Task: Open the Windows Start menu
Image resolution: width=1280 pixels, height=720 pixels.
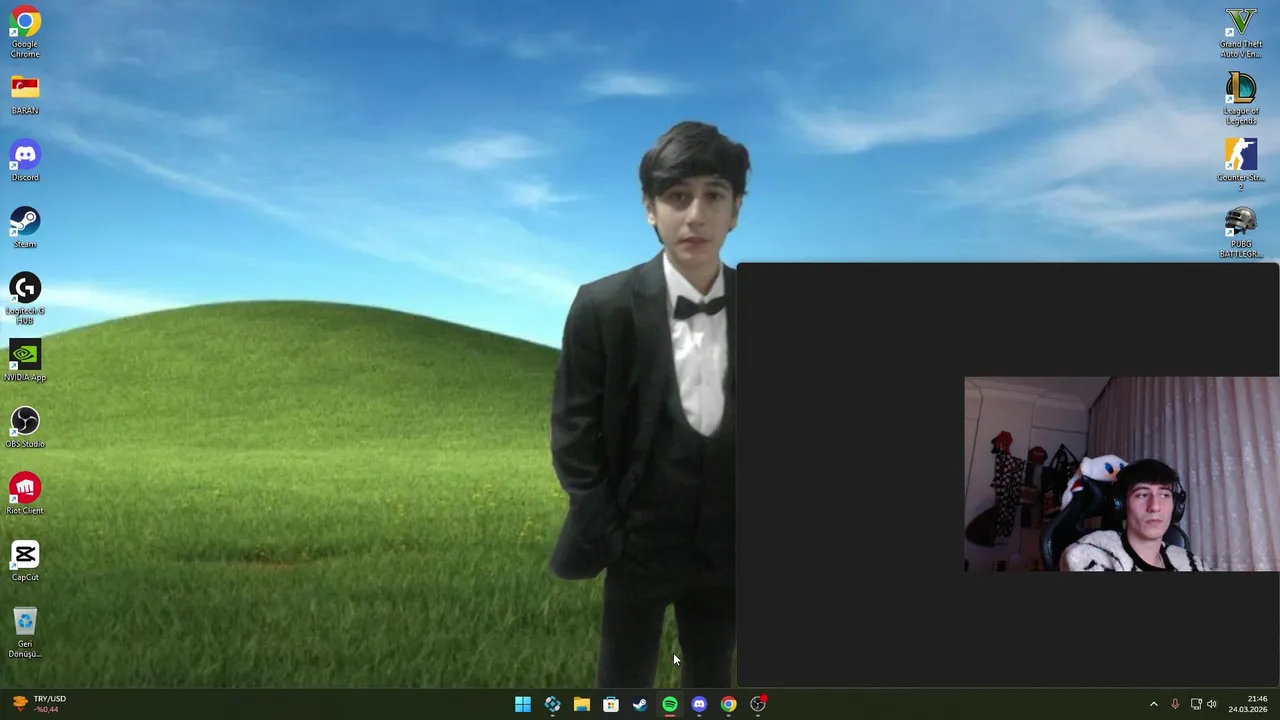Action: click(523, 704)
